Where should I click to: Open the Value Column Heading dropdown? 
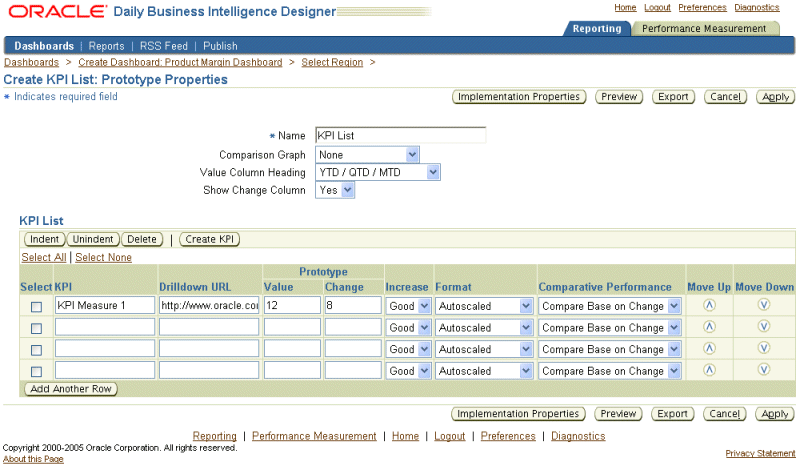(378, 173)
